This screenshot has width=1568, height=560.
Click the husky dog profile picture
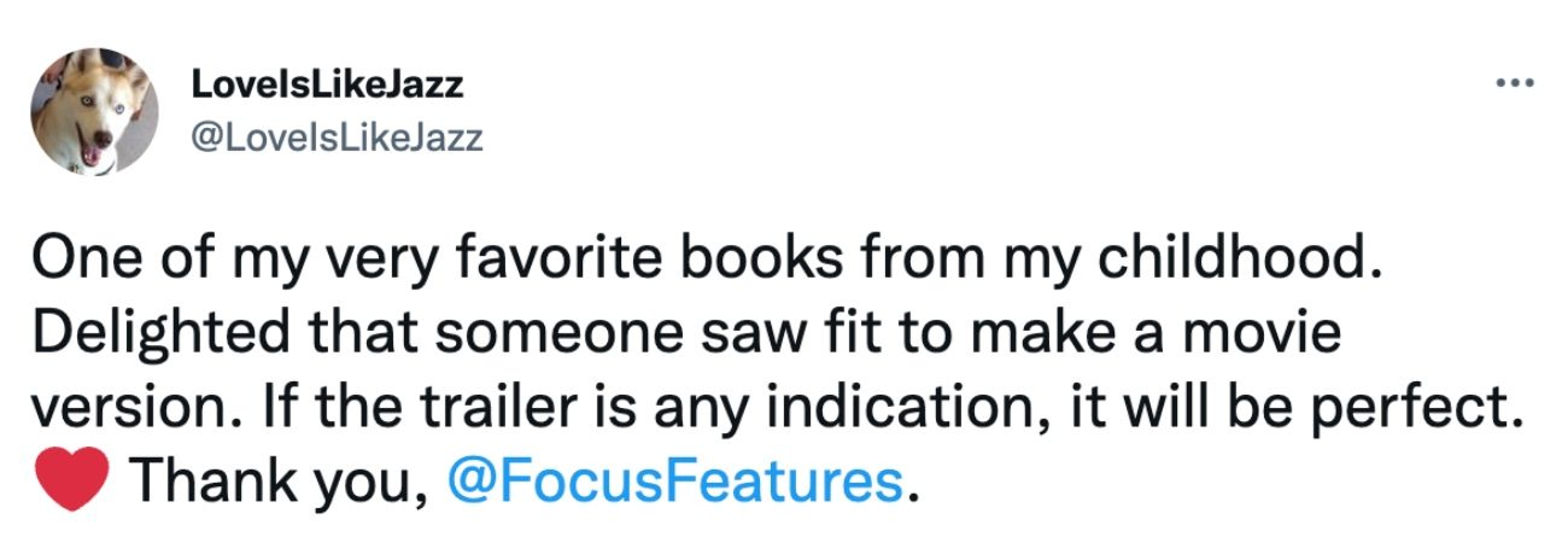click(94, 112)
